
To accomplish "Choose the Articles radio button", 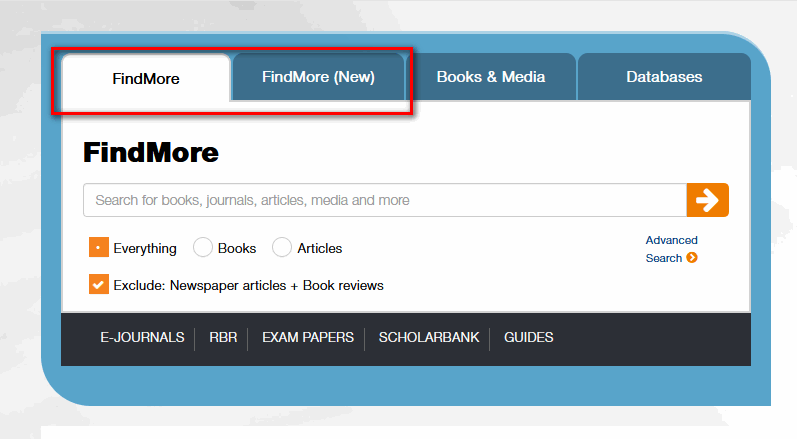I will 282,247.
